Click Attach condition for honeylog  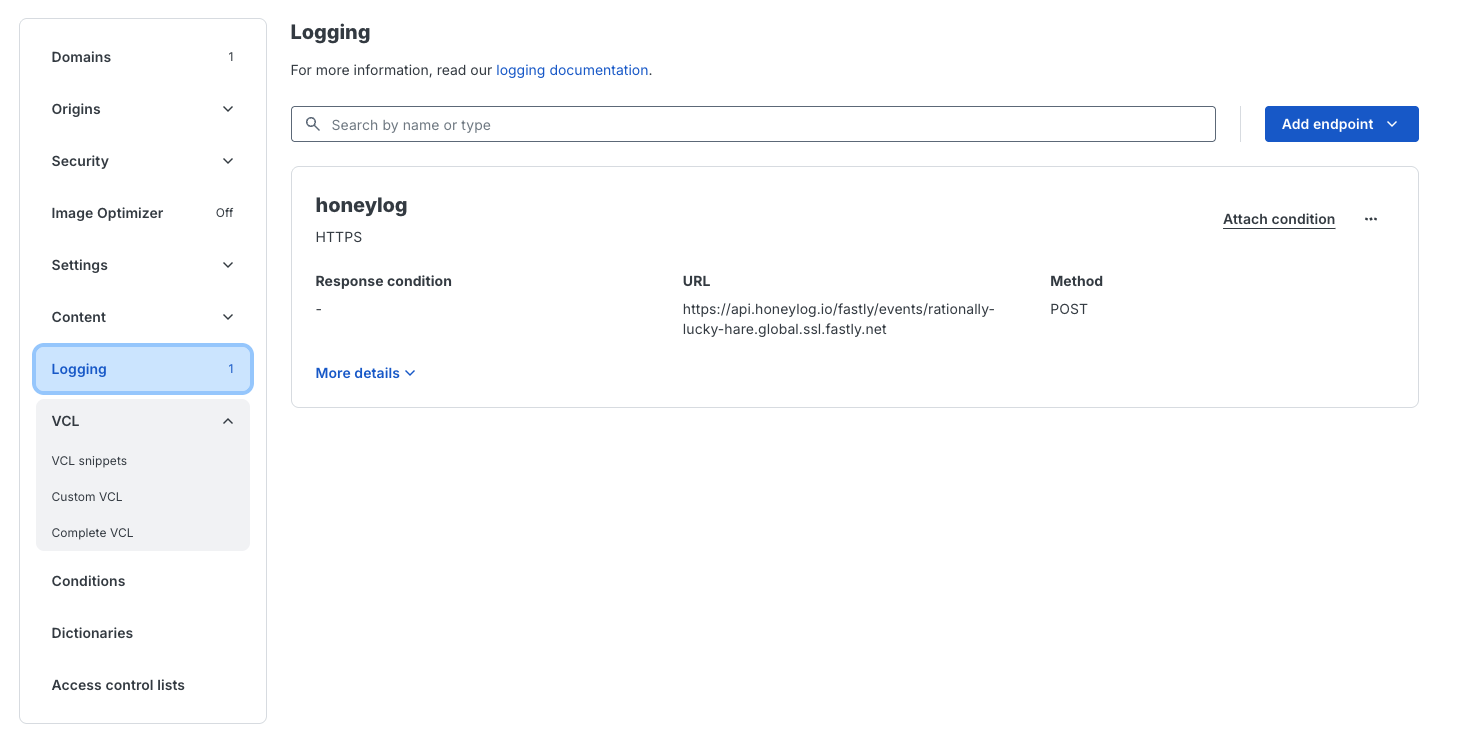tap(1279, 219)
